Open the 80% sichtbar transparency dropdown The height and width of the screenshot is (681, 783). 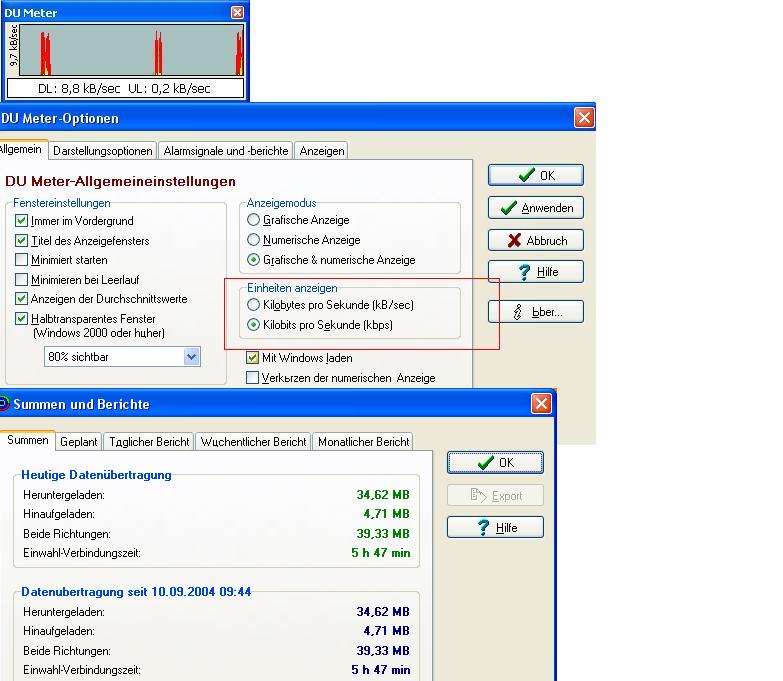(x=122, y=357)
